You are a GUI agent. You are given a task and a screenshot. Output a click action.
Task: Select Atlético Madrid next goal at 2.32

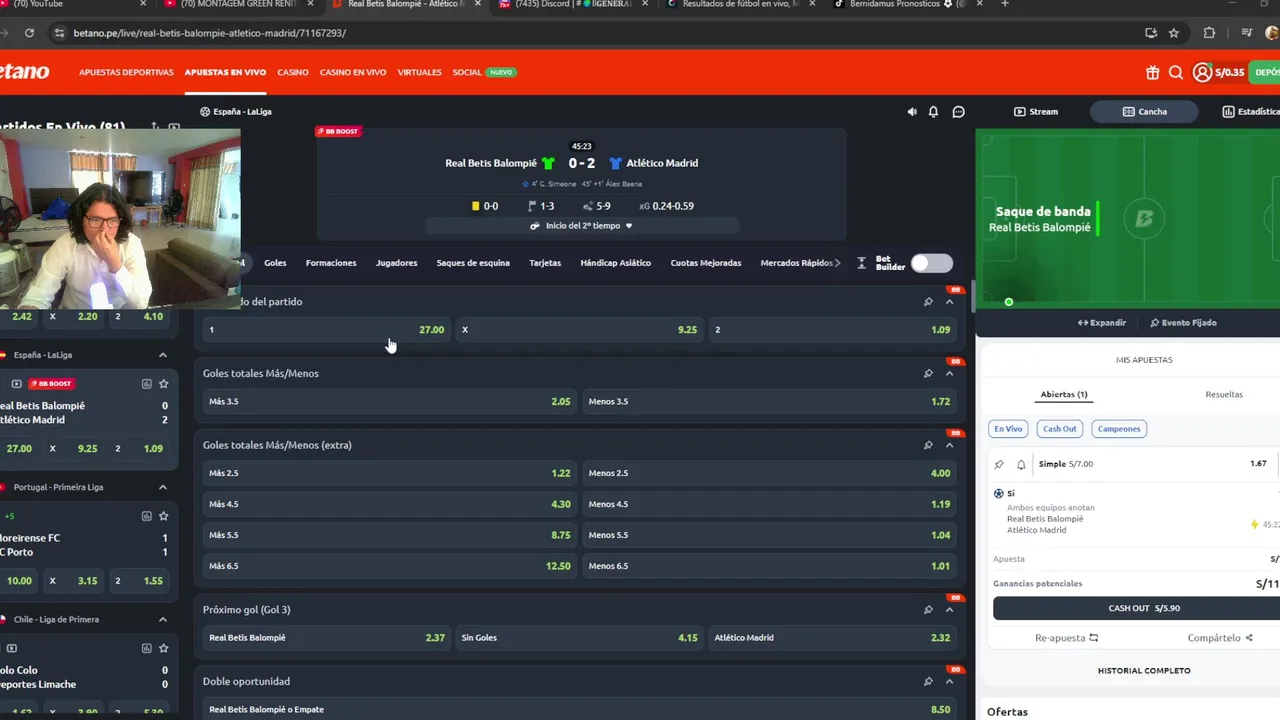(x=832, y=637)
